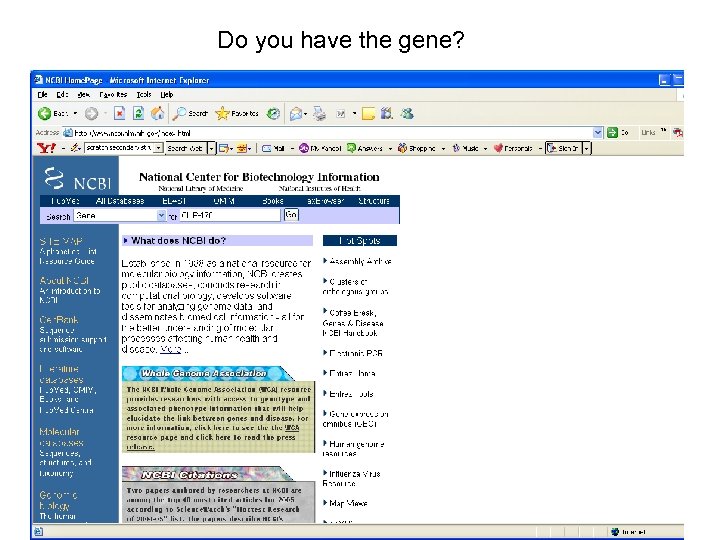
Task: Click the Research toolbar icon
Action: 387,113
